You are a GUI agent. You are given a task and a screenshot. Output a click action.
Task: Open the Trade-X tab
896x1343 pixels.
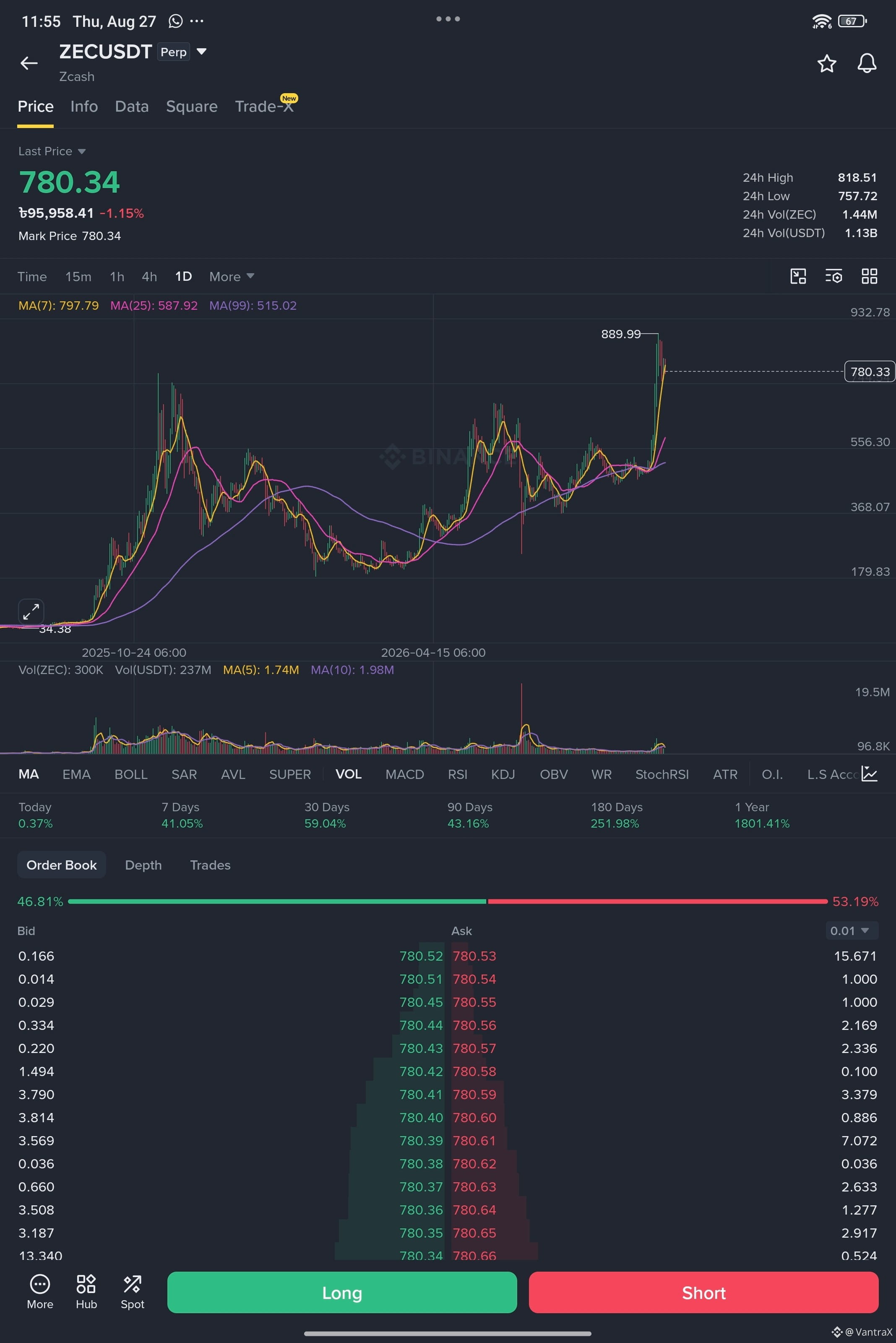(x=264, y=106)
